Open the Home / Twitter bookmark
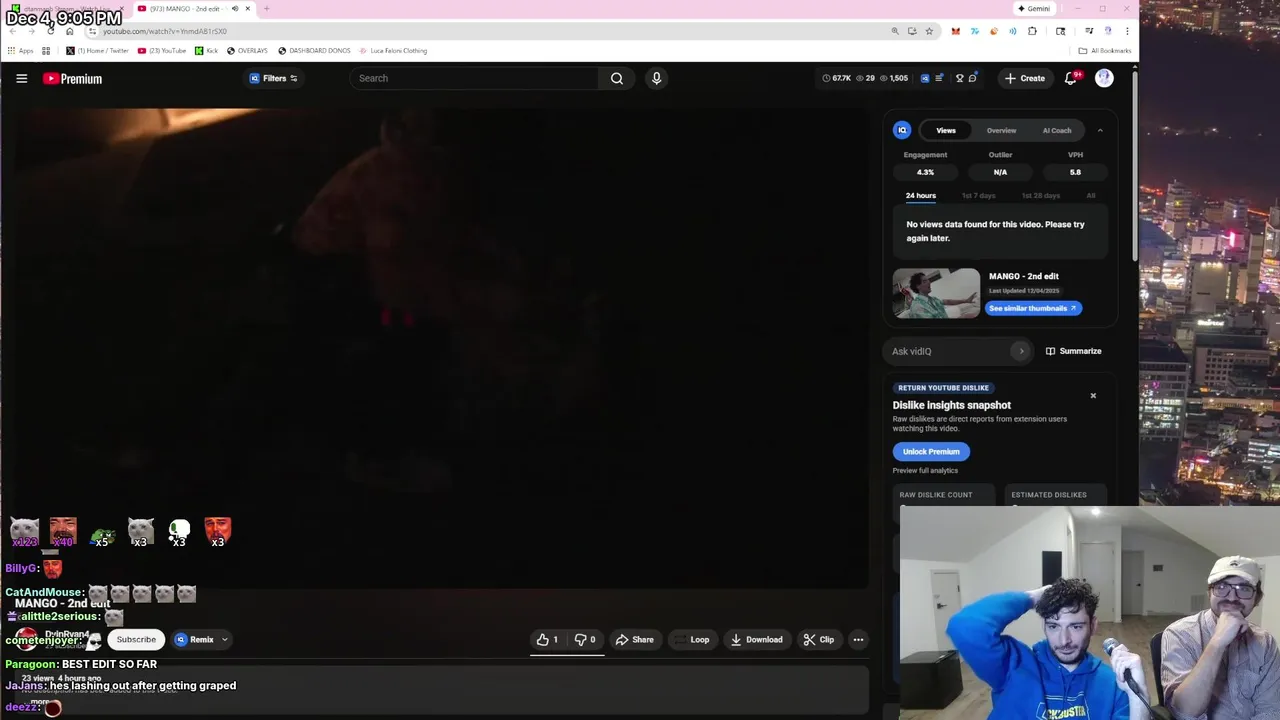This screenshot has width=1280, height=720. 97,51
